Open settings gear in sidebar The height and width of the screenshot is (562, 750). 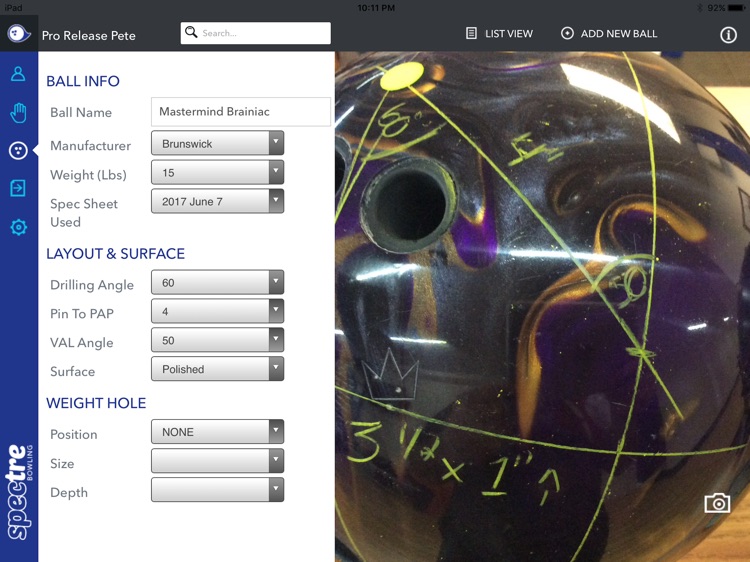(x=18, y=227)
